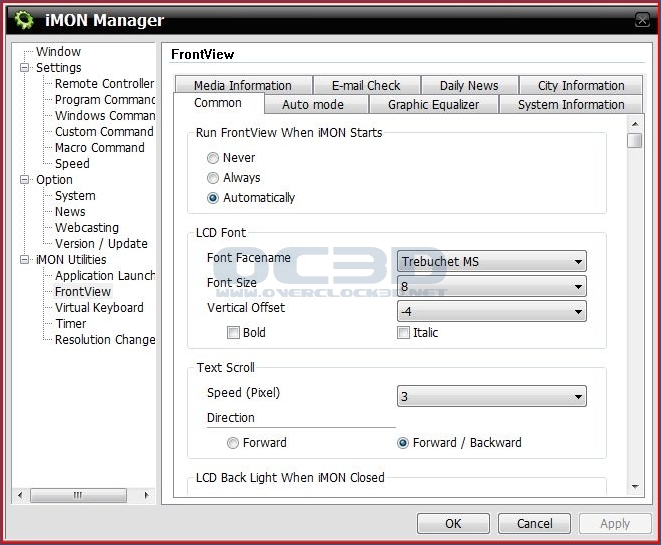The image size is (661, 545).
Task: Click the Cancel button
Action: click(534, 524)
